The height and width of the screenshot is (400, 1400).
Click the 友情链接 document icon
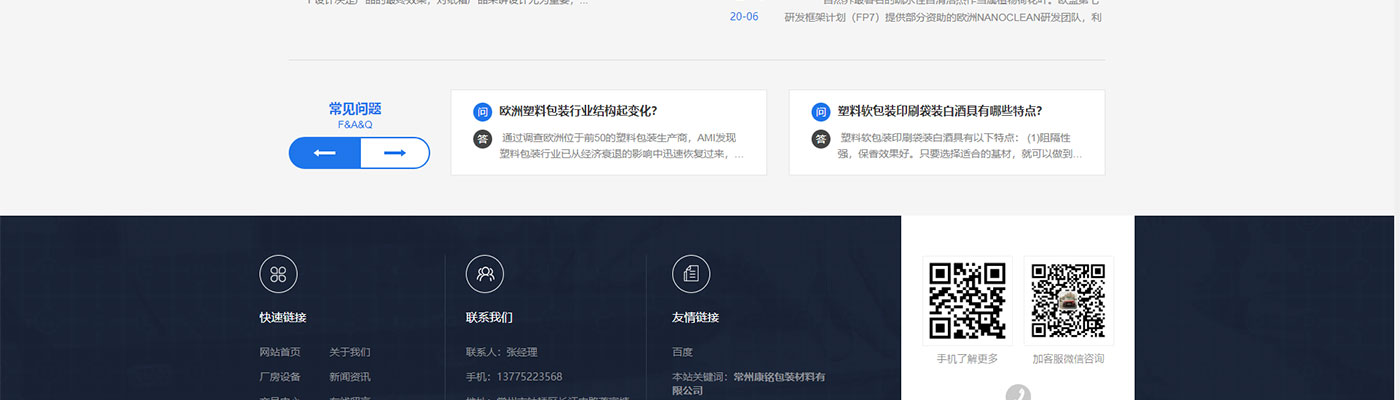[x=690, y=274]
